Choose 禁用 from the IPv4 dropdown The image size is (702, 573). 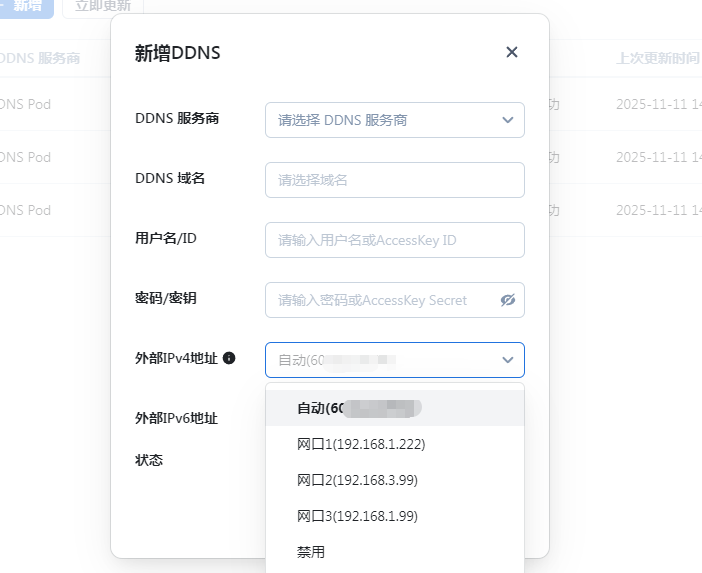311,552
